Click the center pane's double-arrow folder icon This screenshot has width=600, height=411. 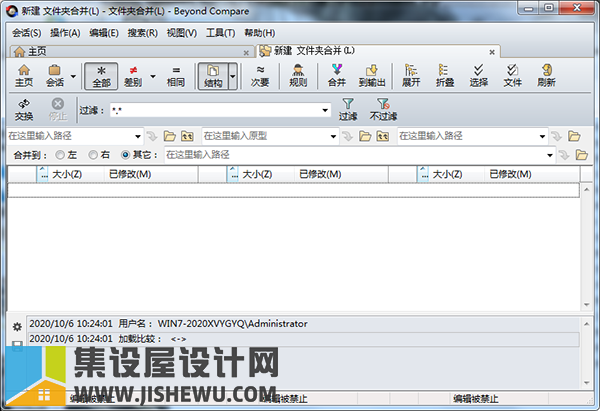pyautogui.click(x=383, y=136)
